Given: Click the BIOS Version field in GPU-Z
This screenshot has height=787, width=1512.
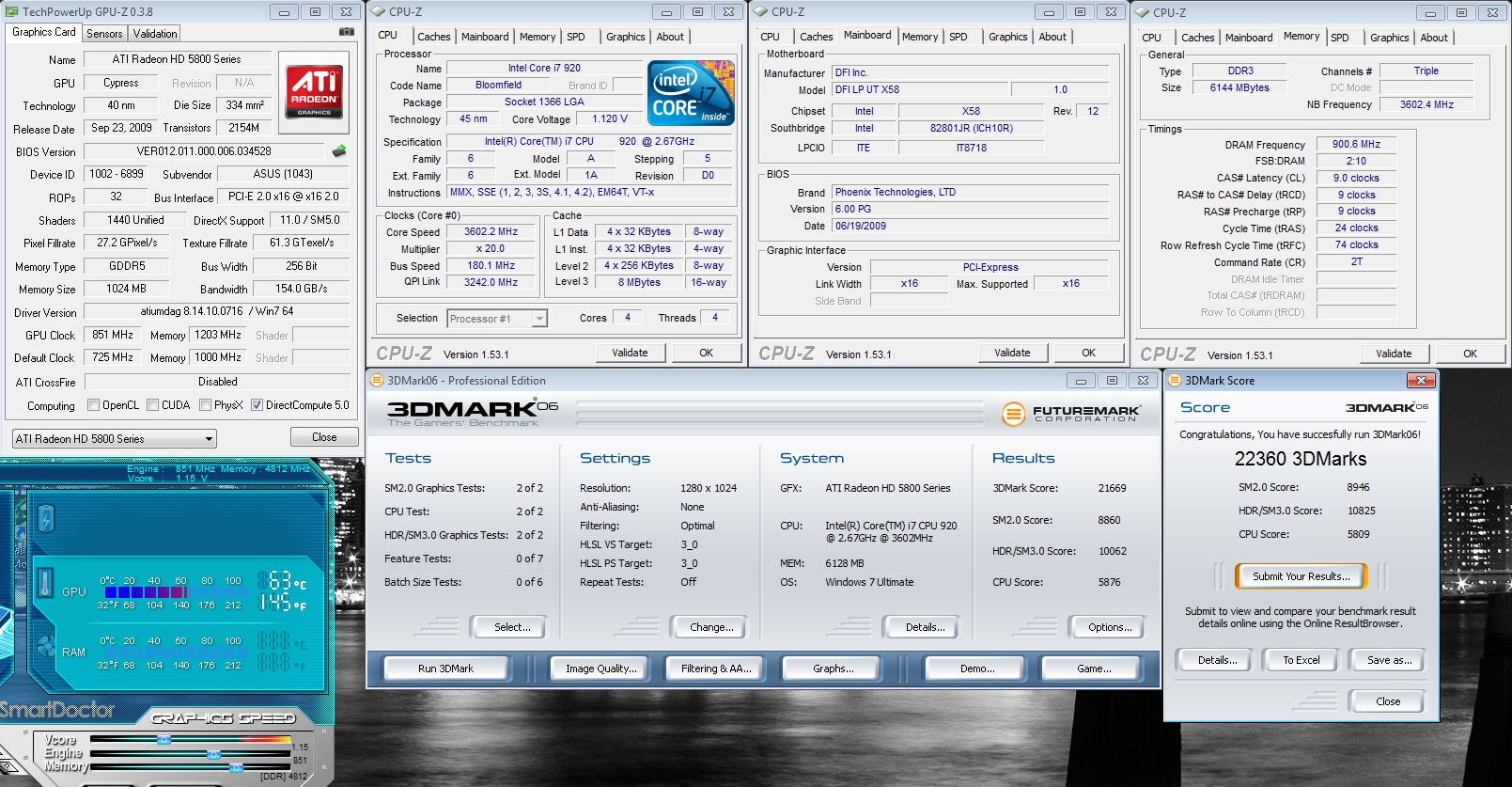Looking at the screenshot, I should pos(204,151).
